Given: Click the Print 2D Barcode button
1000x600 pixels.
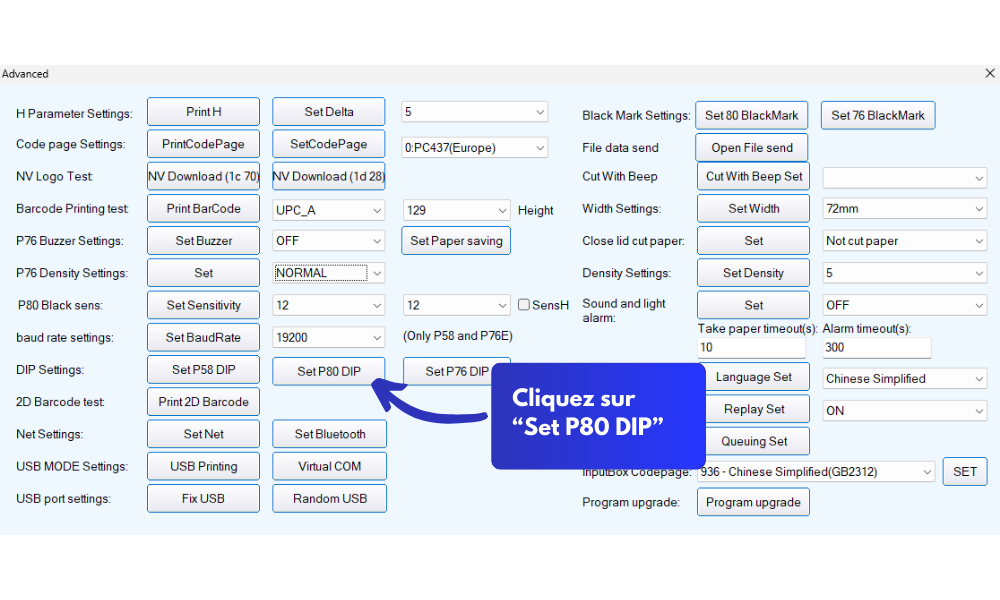Looking at the screenshot, I should [203, 402].
